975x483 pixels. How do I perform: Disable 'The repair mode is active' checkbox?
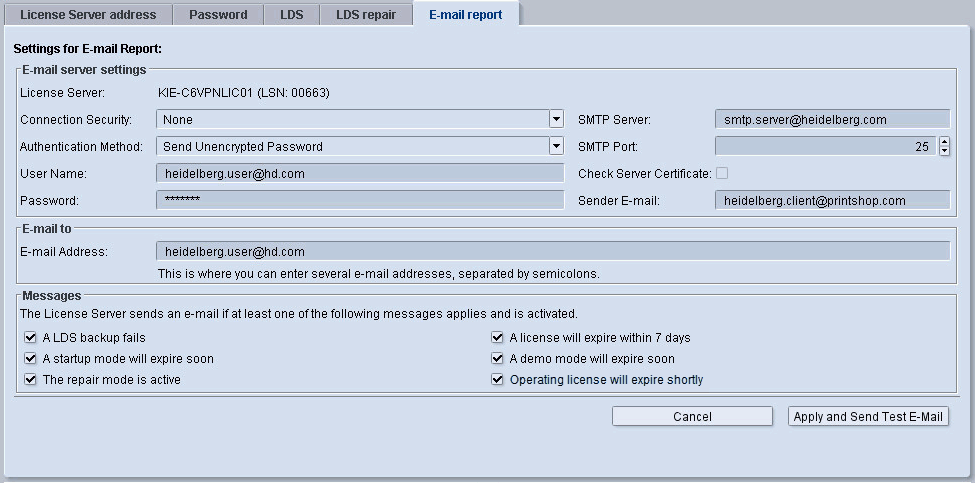(x=30, y=380)
